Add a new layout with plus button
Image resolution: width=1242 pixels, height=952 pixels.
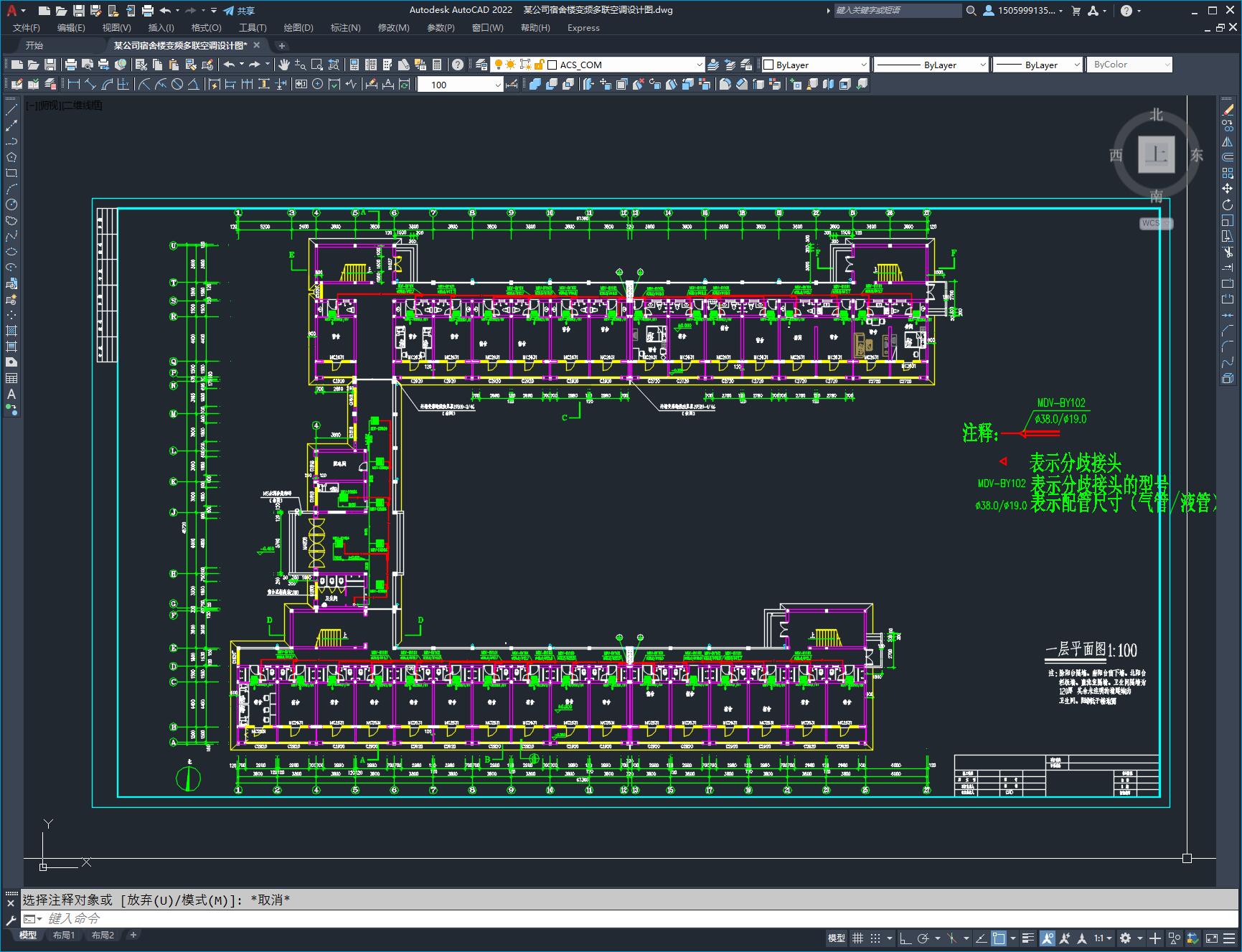coord(133,935)
